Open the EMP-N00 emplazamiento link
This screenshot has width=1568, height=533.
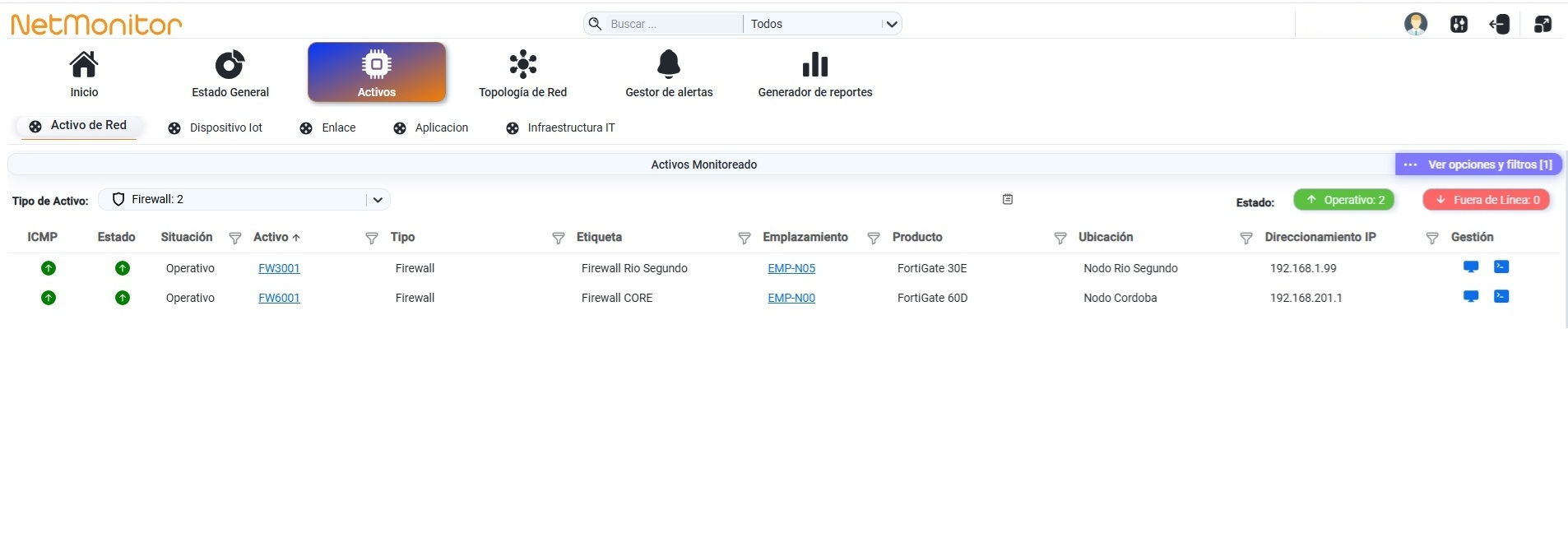tap(791, 298)
